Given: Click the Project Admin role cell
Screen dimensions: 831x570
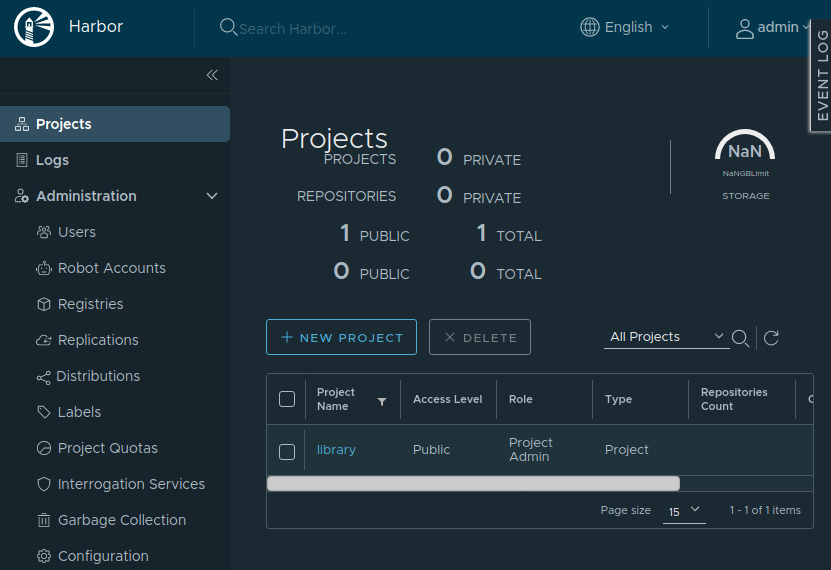Looking at the screenshot, I should (x=531, y=450).
